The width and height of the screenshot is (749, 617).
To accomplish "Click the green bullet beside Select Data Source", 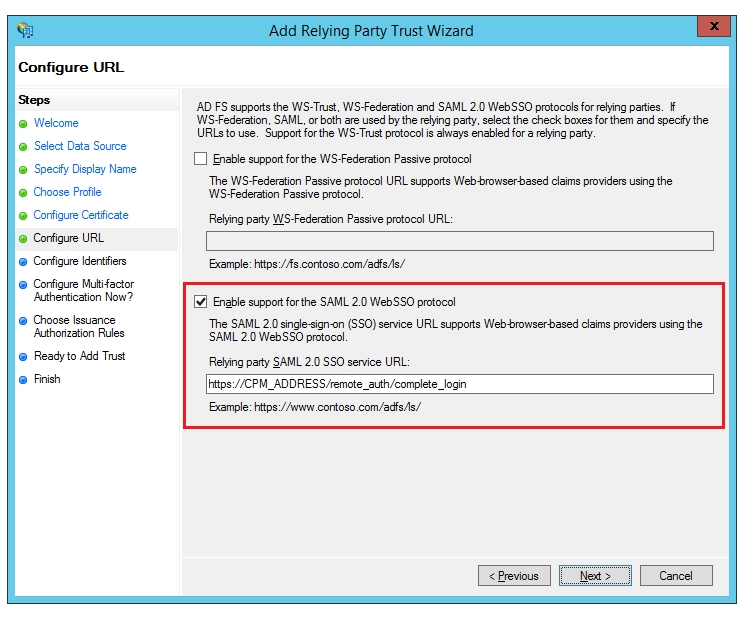I will click(23, 147).
